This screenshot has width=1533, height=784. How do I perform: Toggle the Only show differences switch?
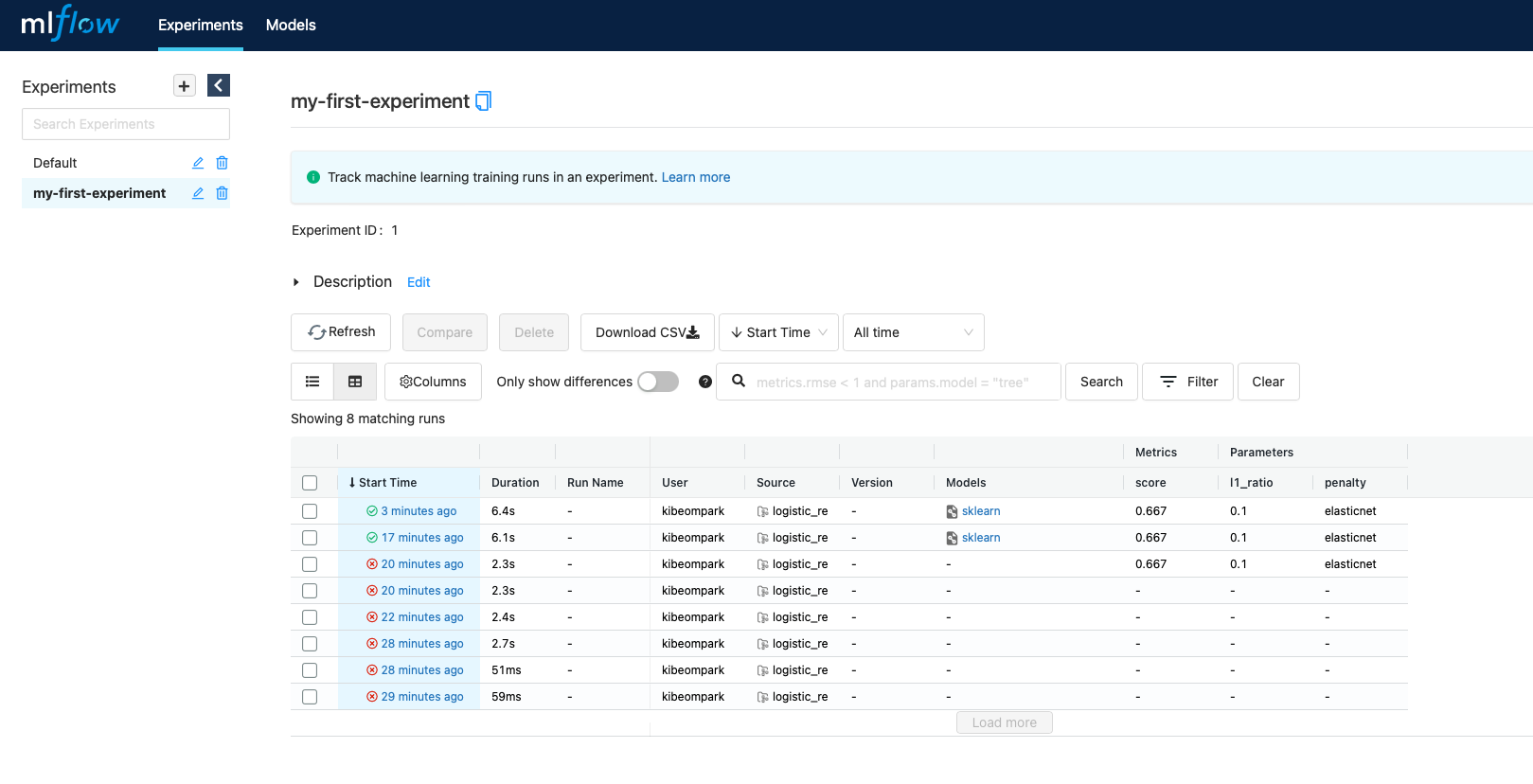click(658, 382)
